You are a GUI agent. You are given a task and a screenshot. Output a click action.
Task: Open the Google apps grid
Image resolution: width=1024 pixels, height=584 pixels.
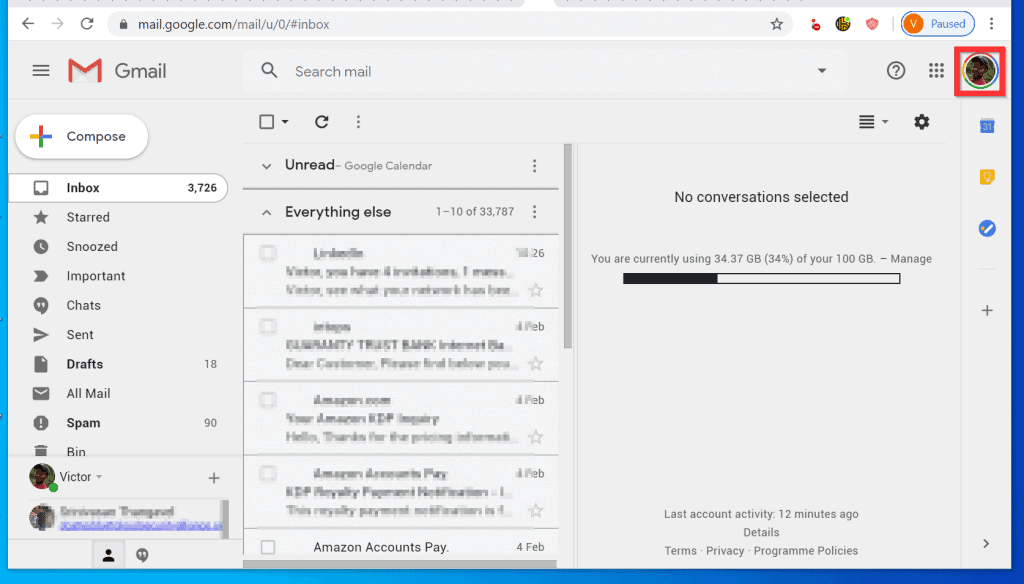pyautogui.click(x=936, y=71)
